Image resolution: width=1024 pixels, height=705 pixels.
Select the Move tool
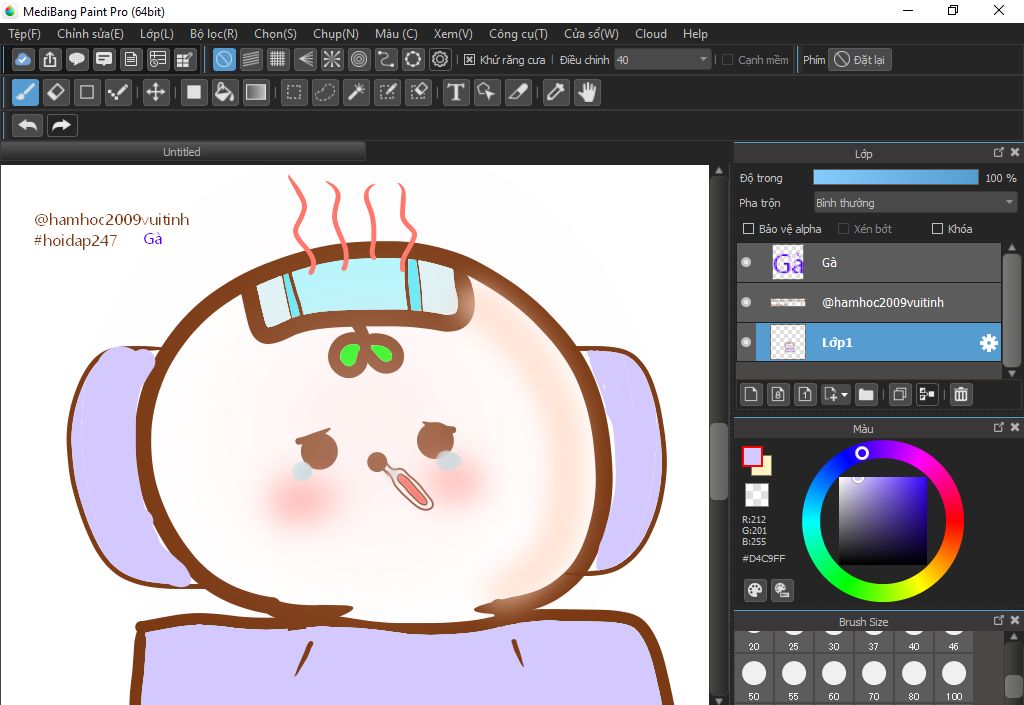pyautogui.click(x=155, y=93)
